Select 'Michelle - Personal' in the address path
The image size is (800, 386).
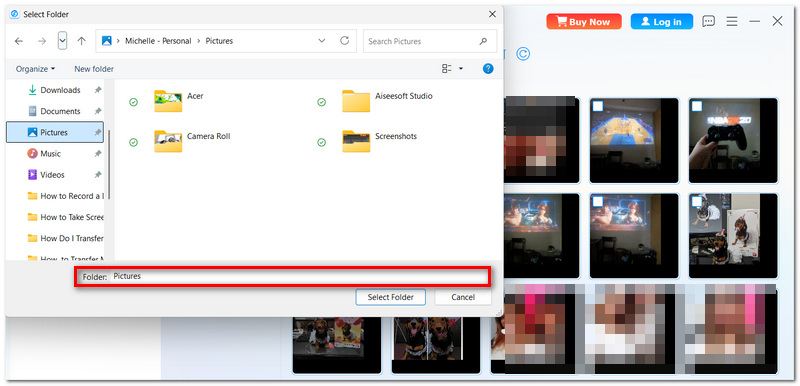coord(158,41)
